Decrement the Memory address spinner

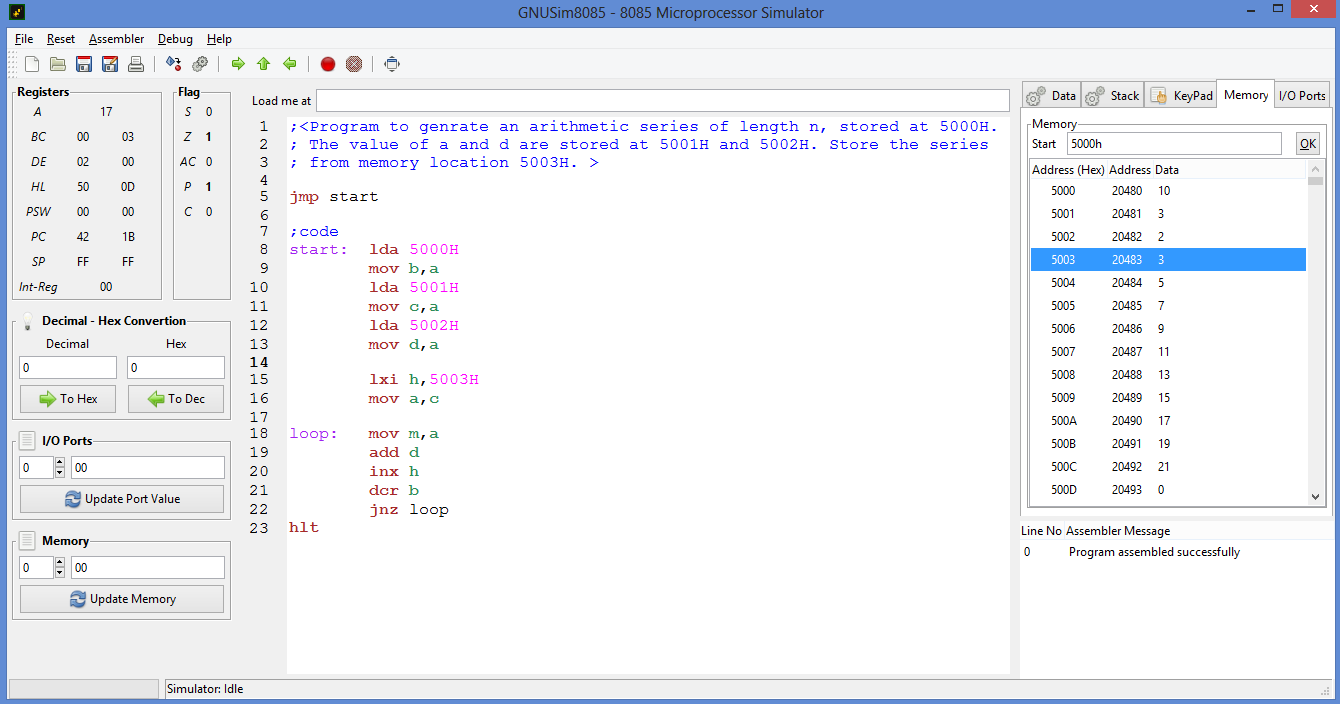point(59,573)
